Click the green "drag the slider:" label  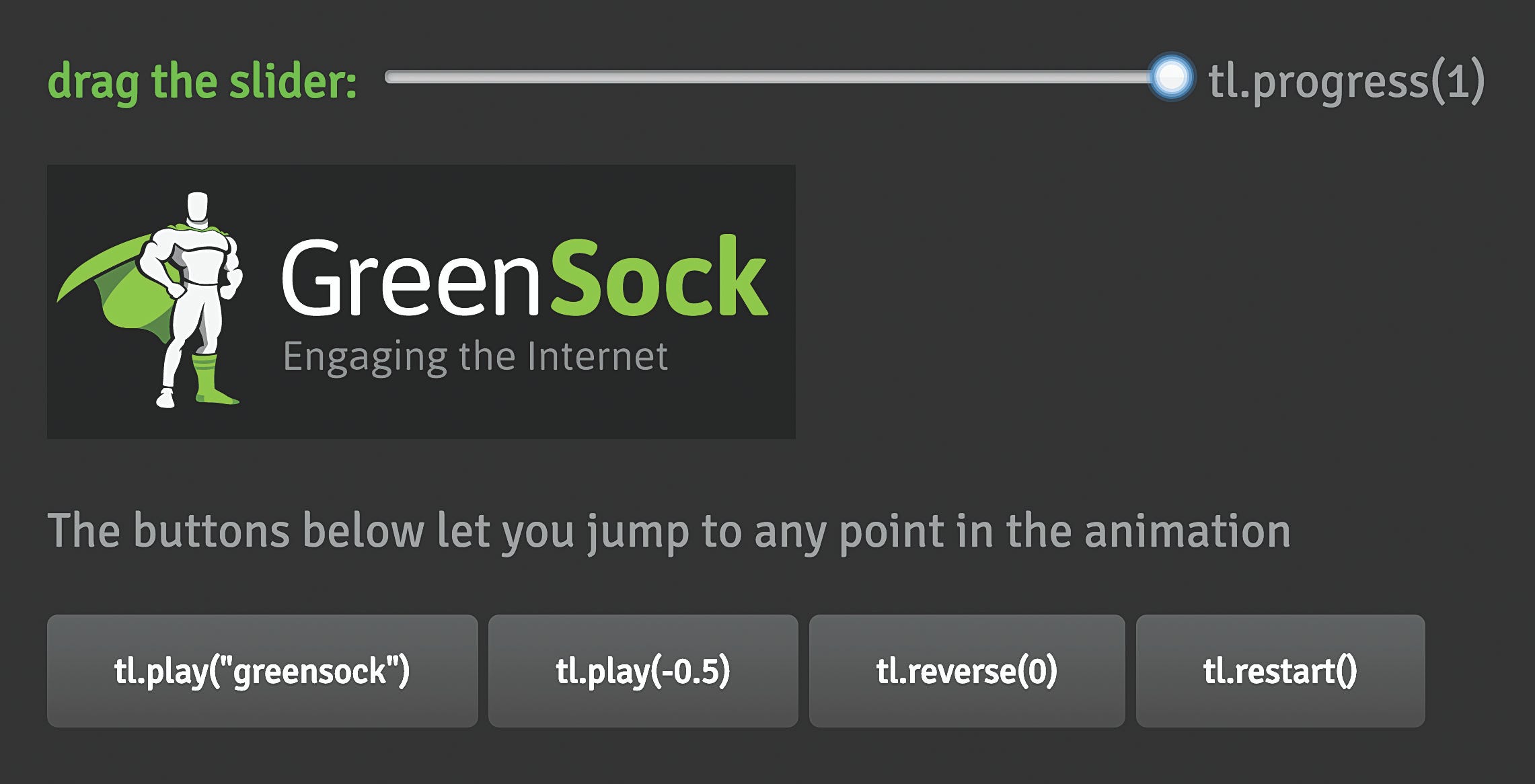(202, 82)
